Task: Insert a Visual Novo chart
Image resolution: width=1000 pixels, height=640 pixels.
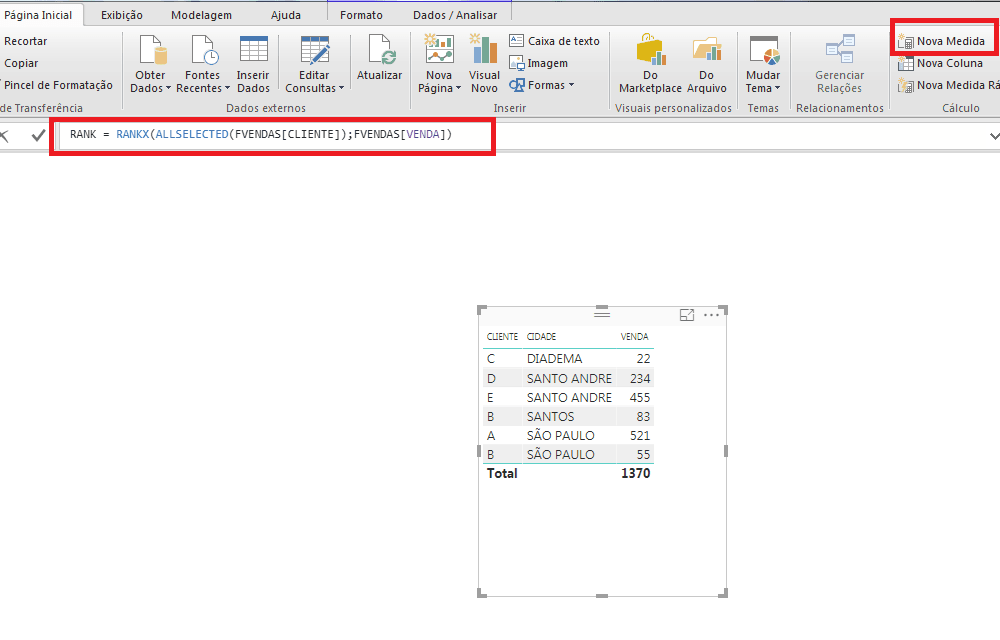Action: click(484, 64)
